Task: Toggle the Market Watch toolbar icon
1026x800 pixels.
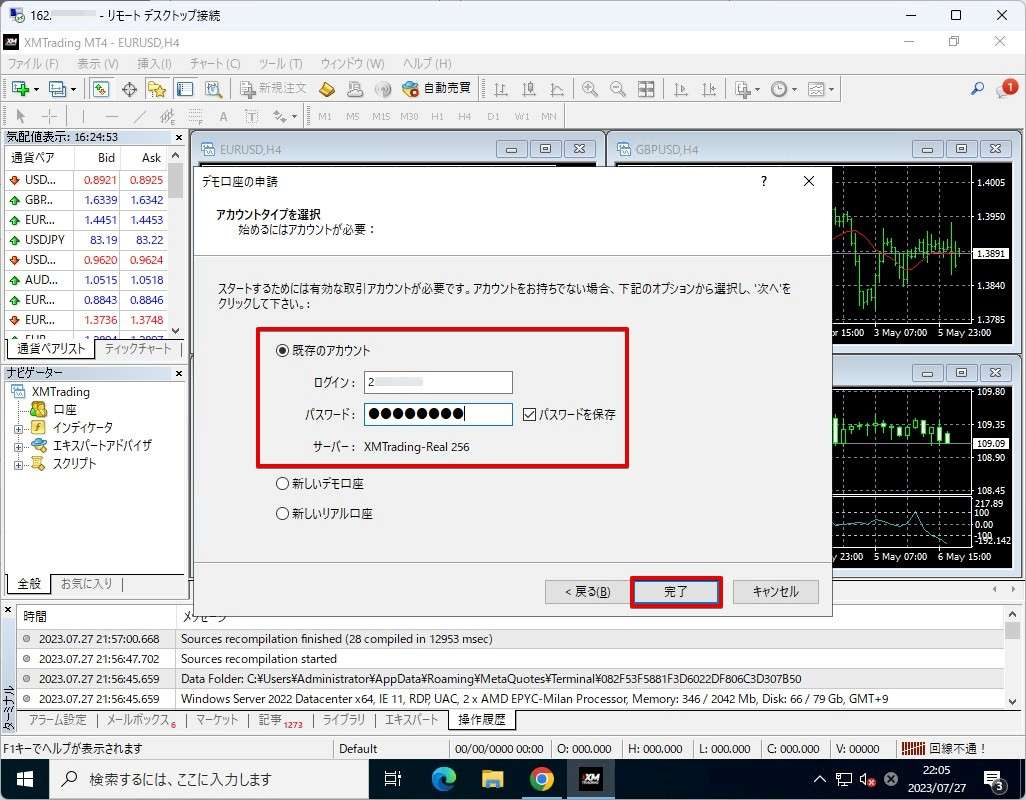Action: tap(101, 88)
